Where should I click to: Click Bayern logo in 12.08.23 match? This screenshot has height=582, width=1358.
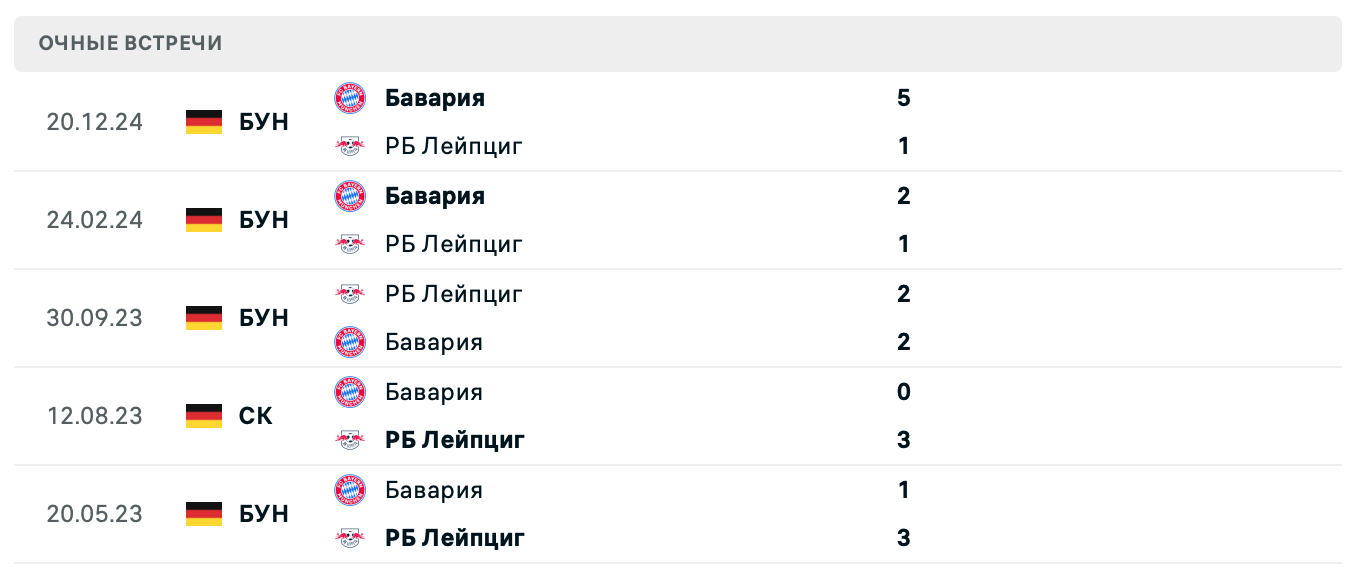tap(350, 392)
